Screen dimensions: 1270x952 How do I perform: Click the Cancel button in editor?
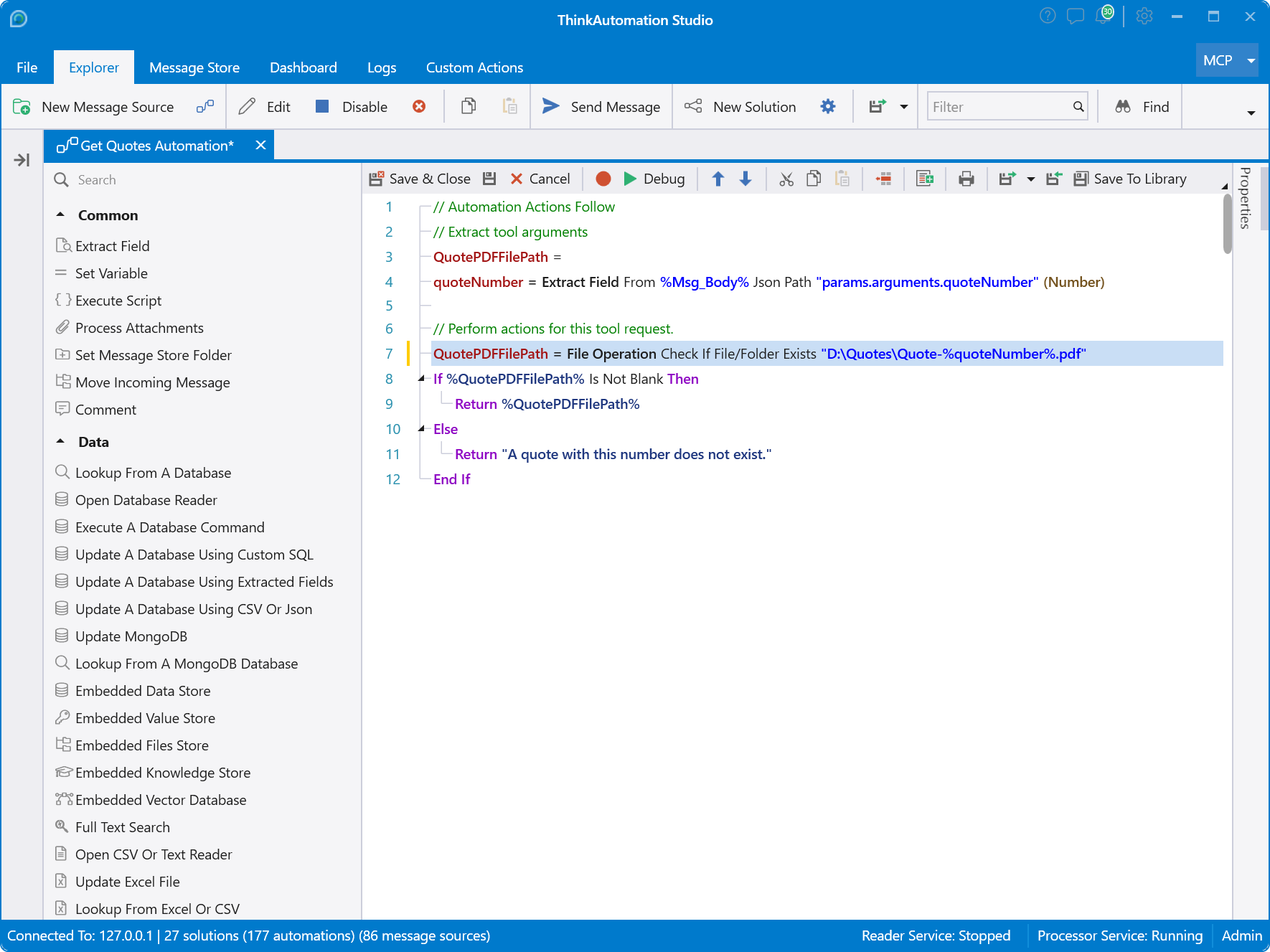click(x=540, y=179)
